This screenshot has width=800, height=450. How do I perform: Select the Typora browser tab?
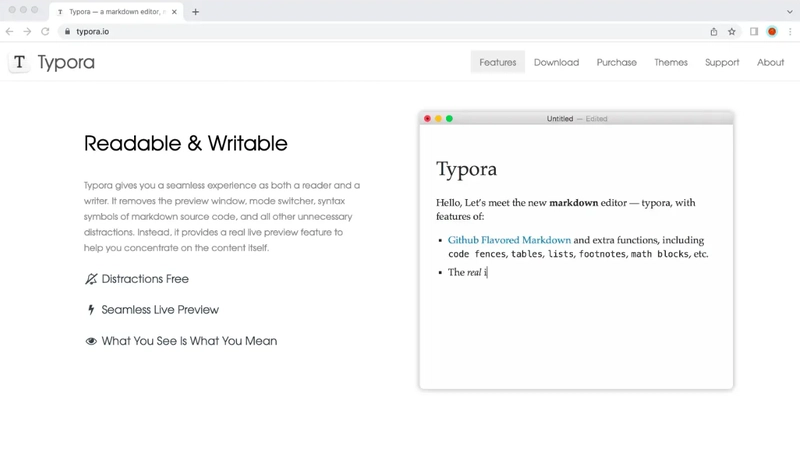click(116, 12)
